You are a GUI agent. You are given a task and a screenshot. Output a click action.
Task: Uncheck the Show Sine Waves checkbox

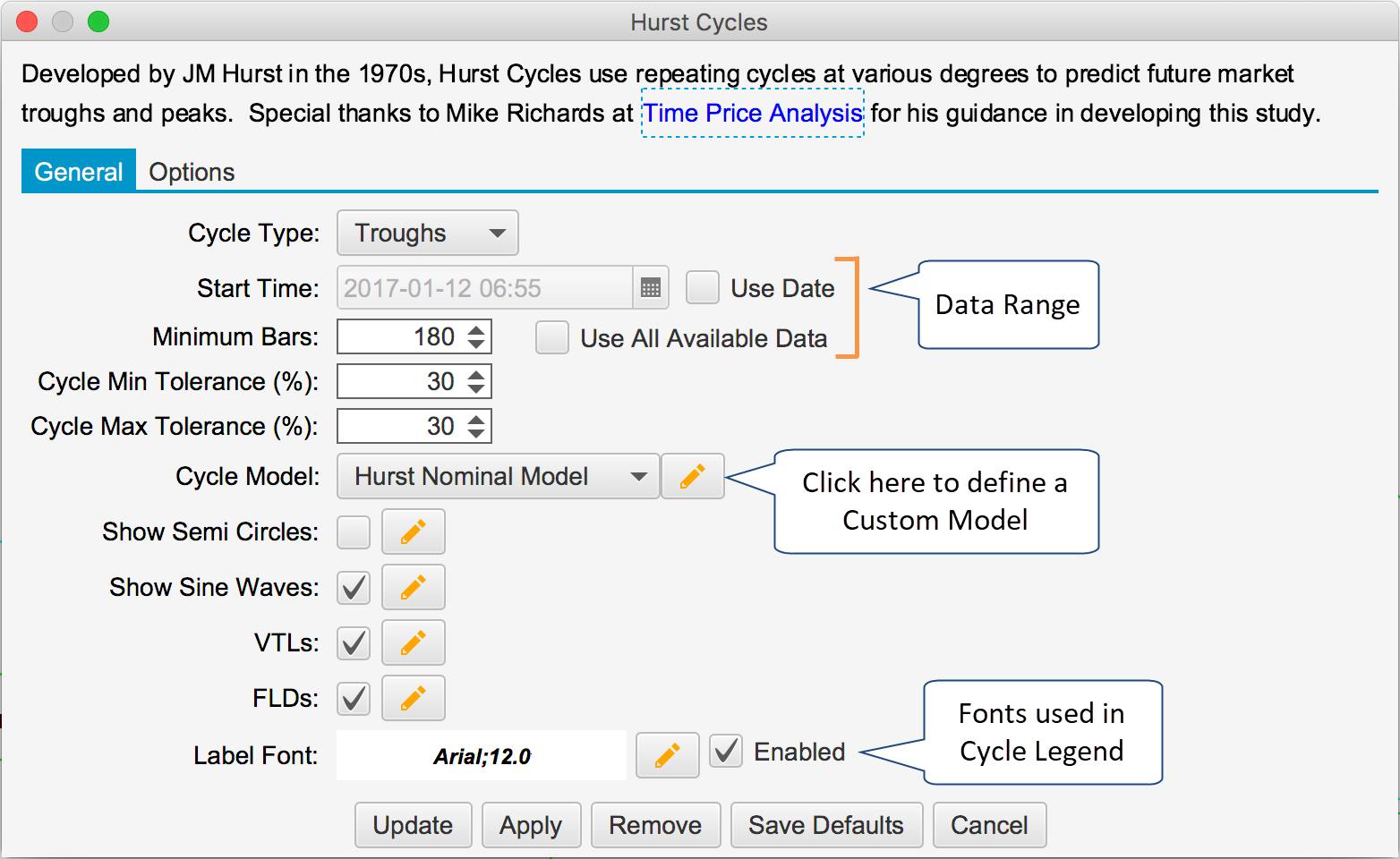coord(354,588)
